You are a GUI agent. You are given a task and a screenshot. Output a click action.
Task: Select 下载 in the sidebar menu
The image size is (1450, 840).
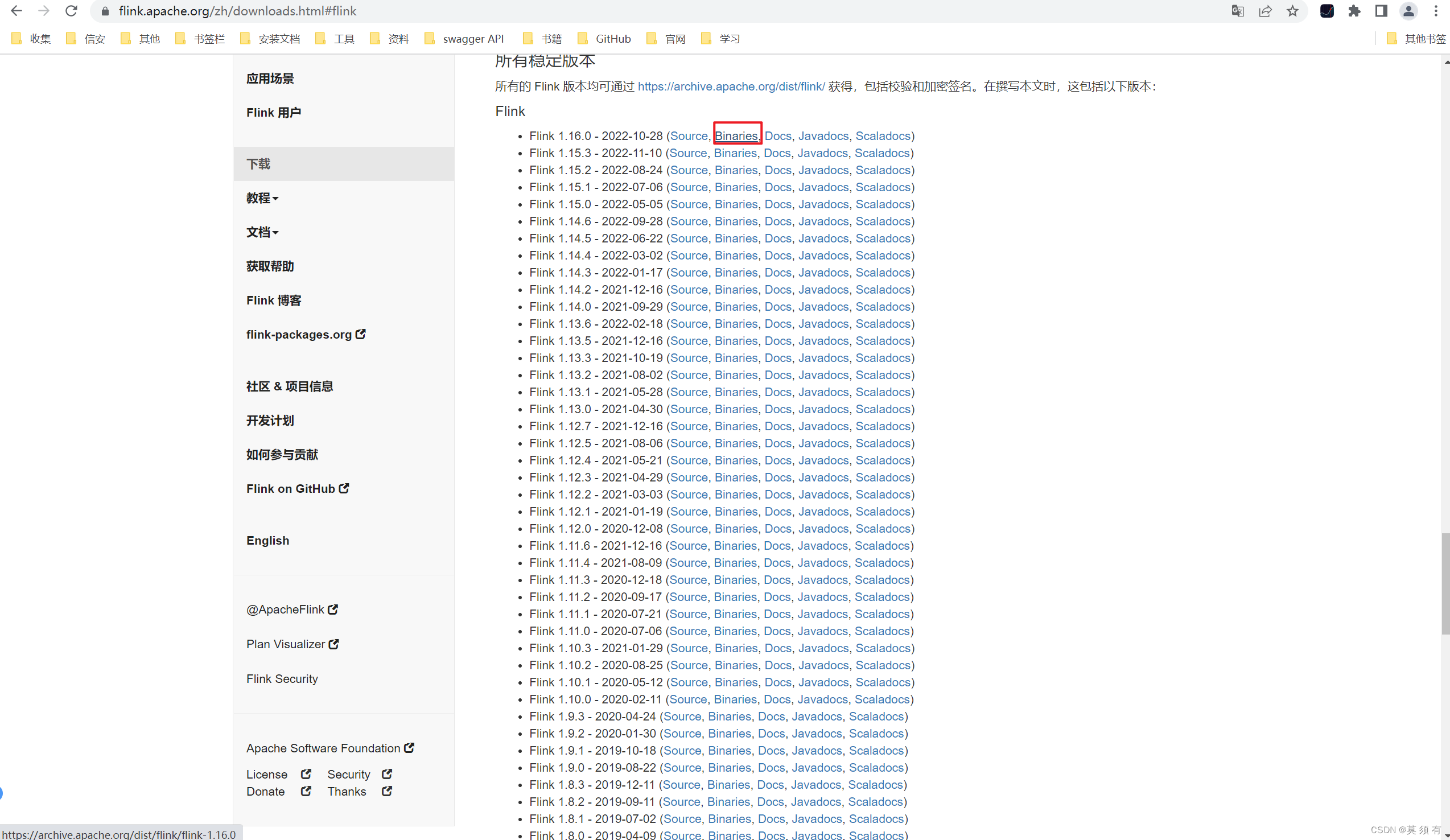[x=258, y=163]
